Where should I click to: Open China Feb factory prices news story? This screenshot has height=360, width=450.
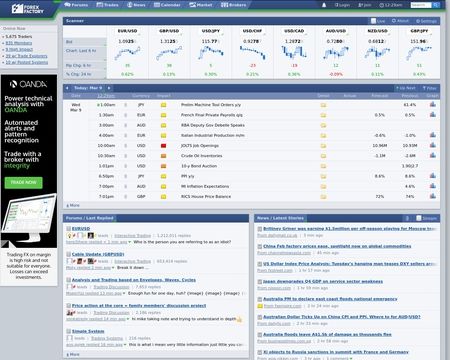(x=337, y=246)
